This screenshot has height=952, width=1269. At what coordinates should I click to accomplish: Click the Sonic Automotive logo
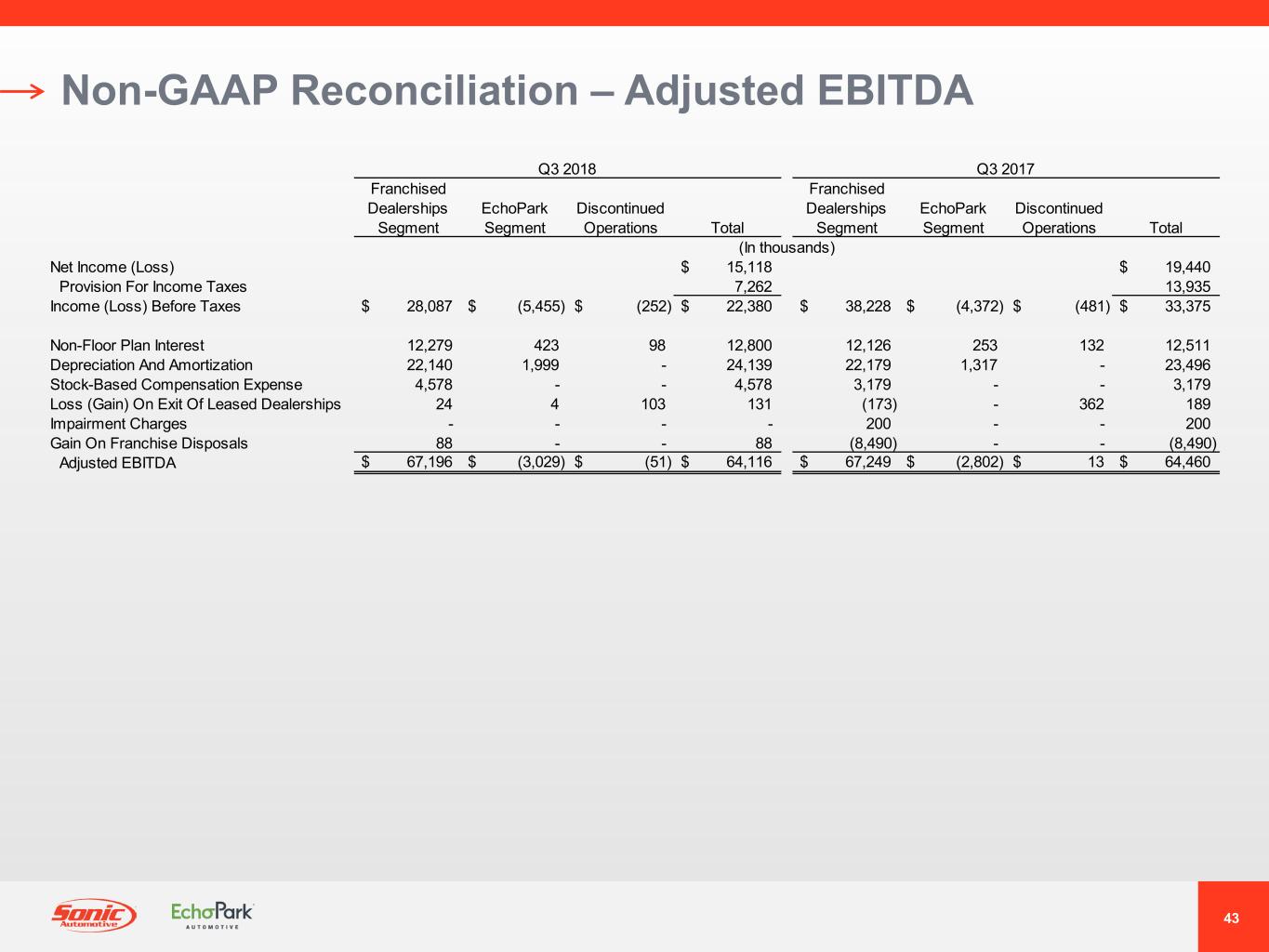coord(93,915)
